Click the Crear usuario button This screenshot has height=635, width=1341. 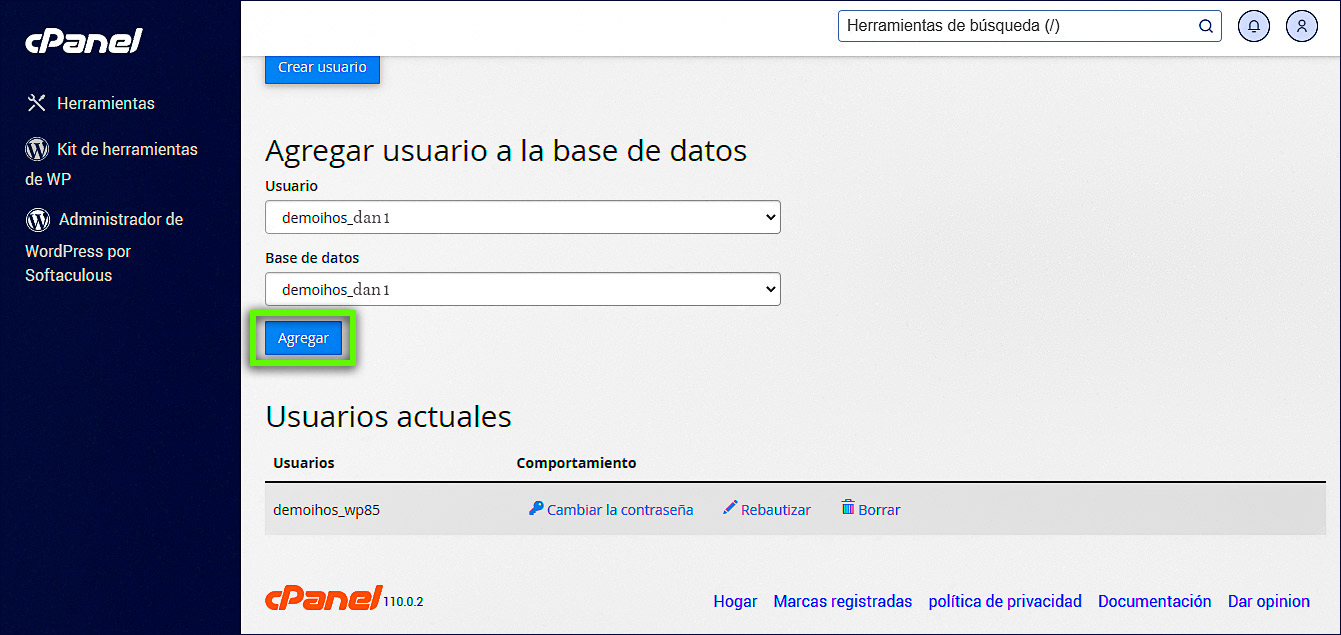pyautogui.click(x=322, y=68)
